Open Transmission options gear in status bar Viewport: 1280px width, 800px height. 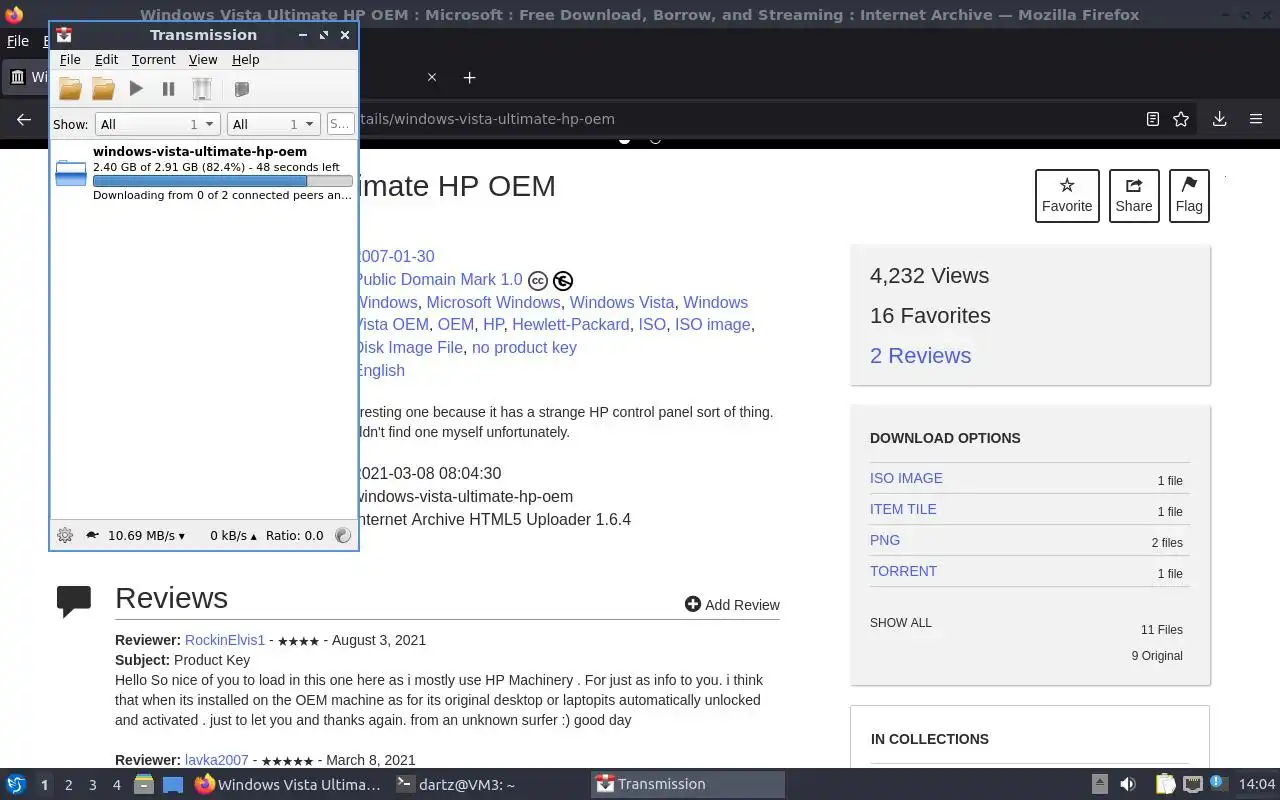click(x=65, y=535)
